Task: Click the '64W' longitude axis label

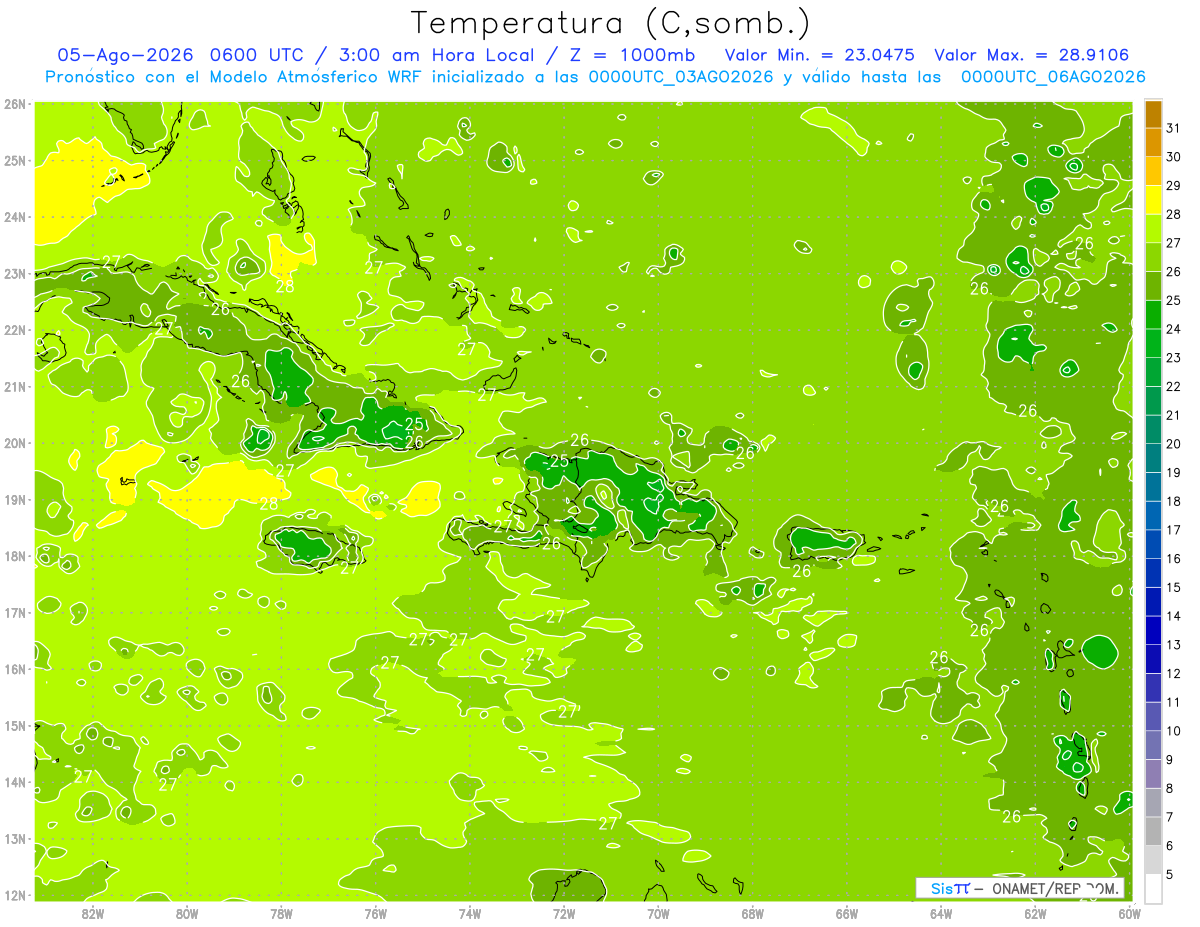Action: coord(941,913)
